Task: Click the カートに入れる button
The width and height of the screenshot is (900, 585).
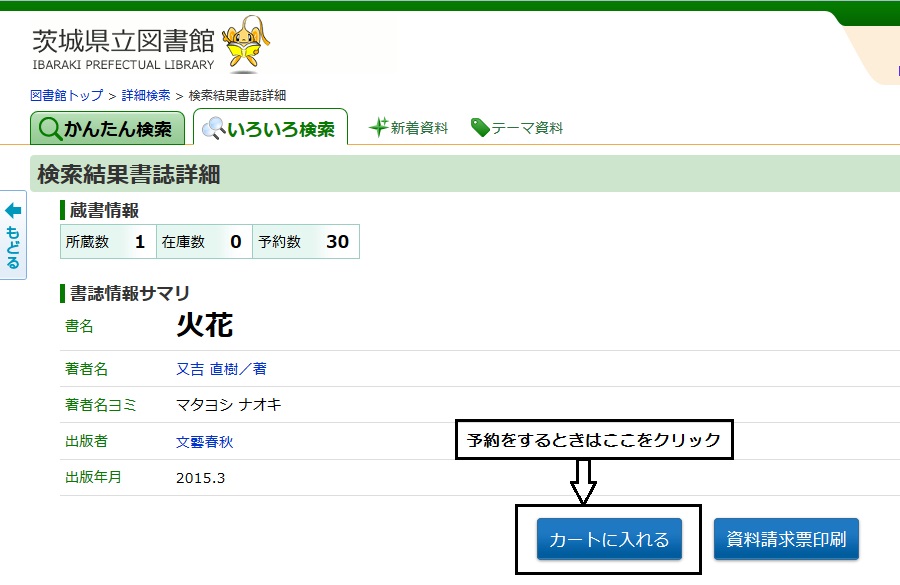Action: point(609,539)
